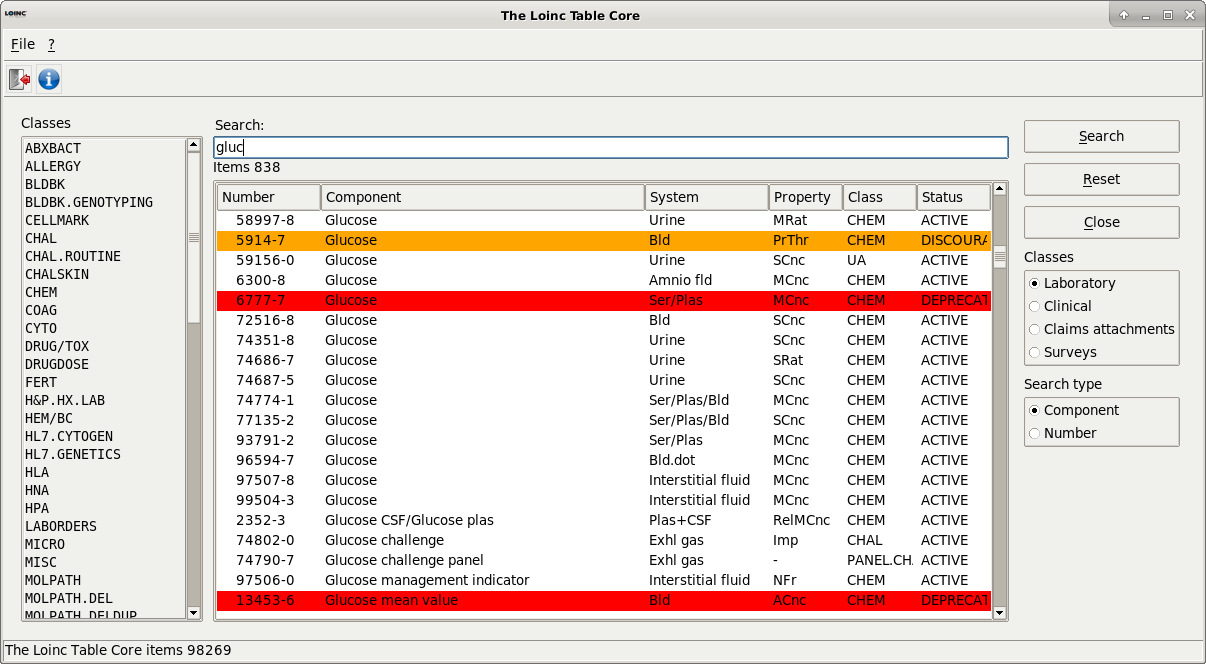This screenshot has width=1206, height=664.
Task: Focus the Search text field containing gluc
Action: pos(611,147)
